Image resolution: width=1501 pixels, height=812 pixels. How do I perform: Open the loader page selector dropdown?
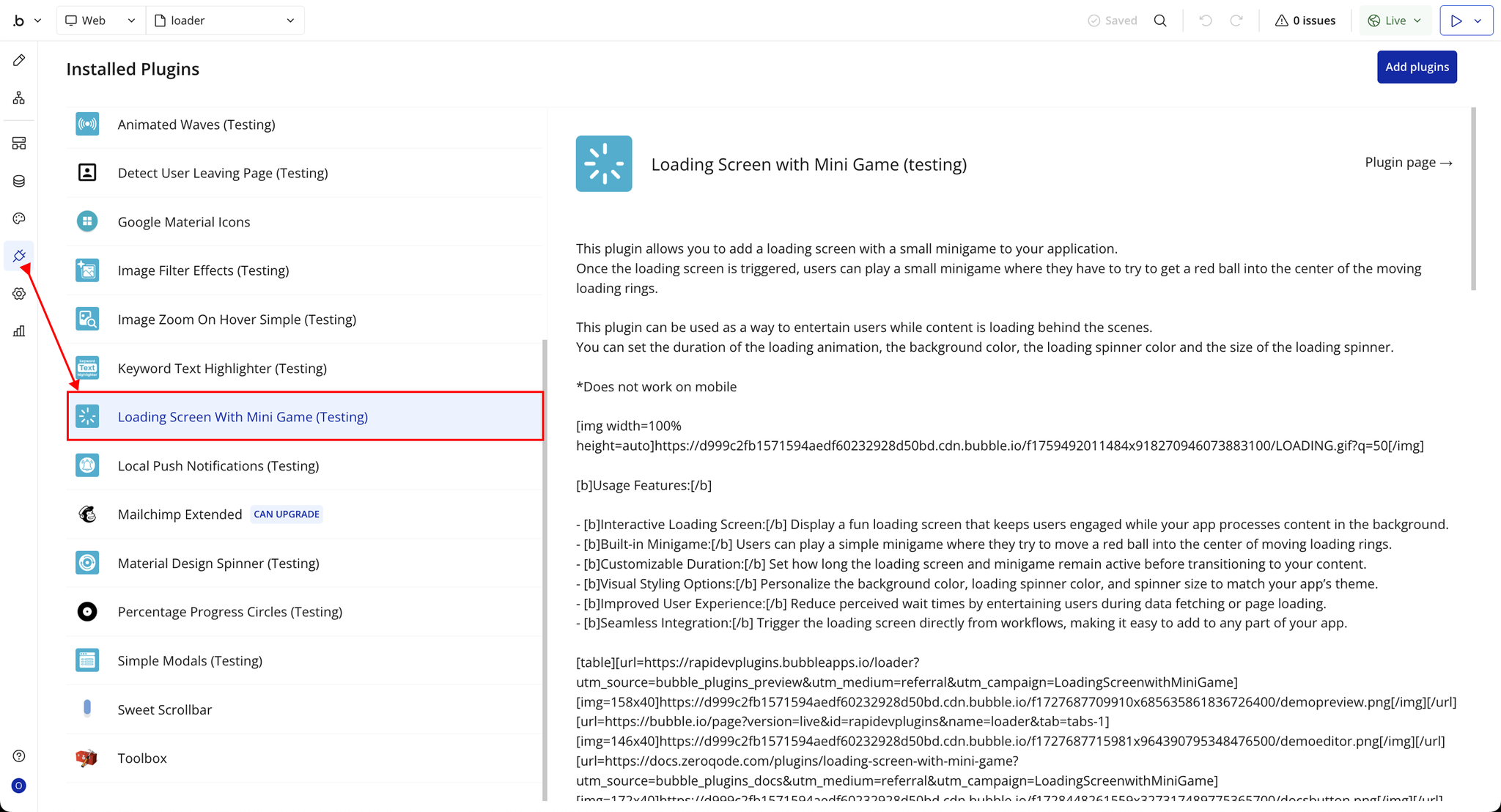tap(225, 21)
